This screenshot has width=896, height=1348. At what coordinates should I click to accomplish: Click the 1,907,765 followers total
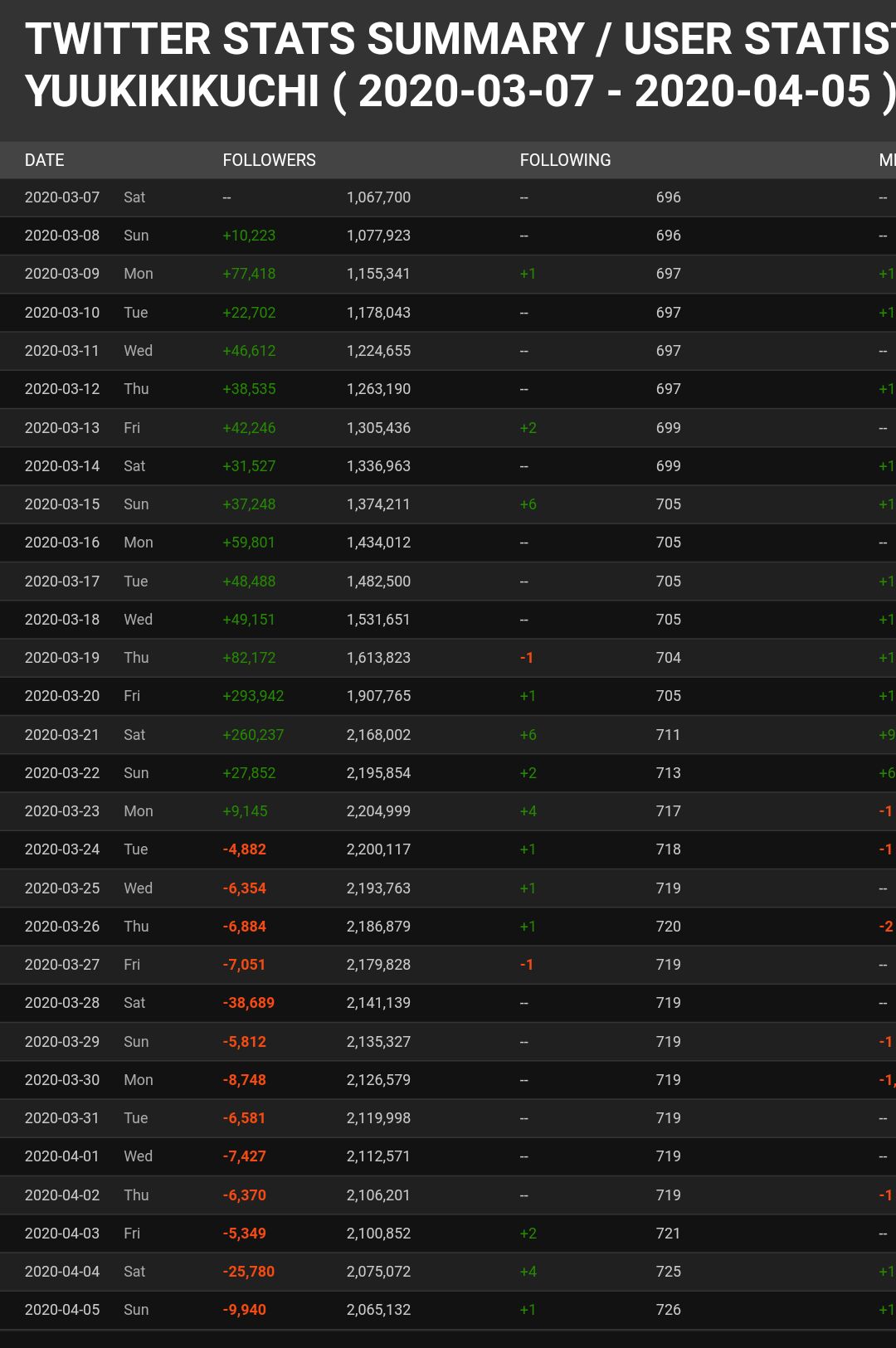point(378,696)
